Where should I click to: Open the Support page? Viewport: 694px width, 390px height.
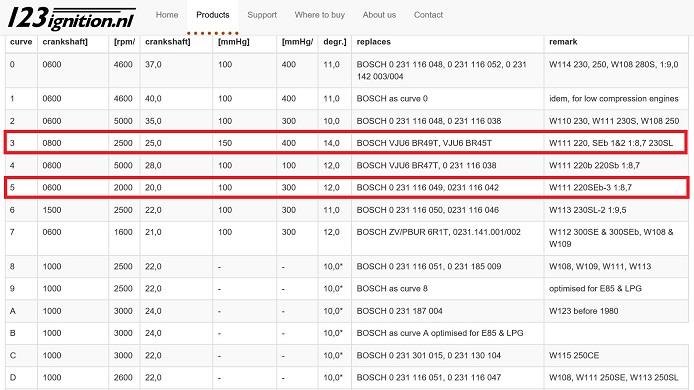(x=262, y=15)
